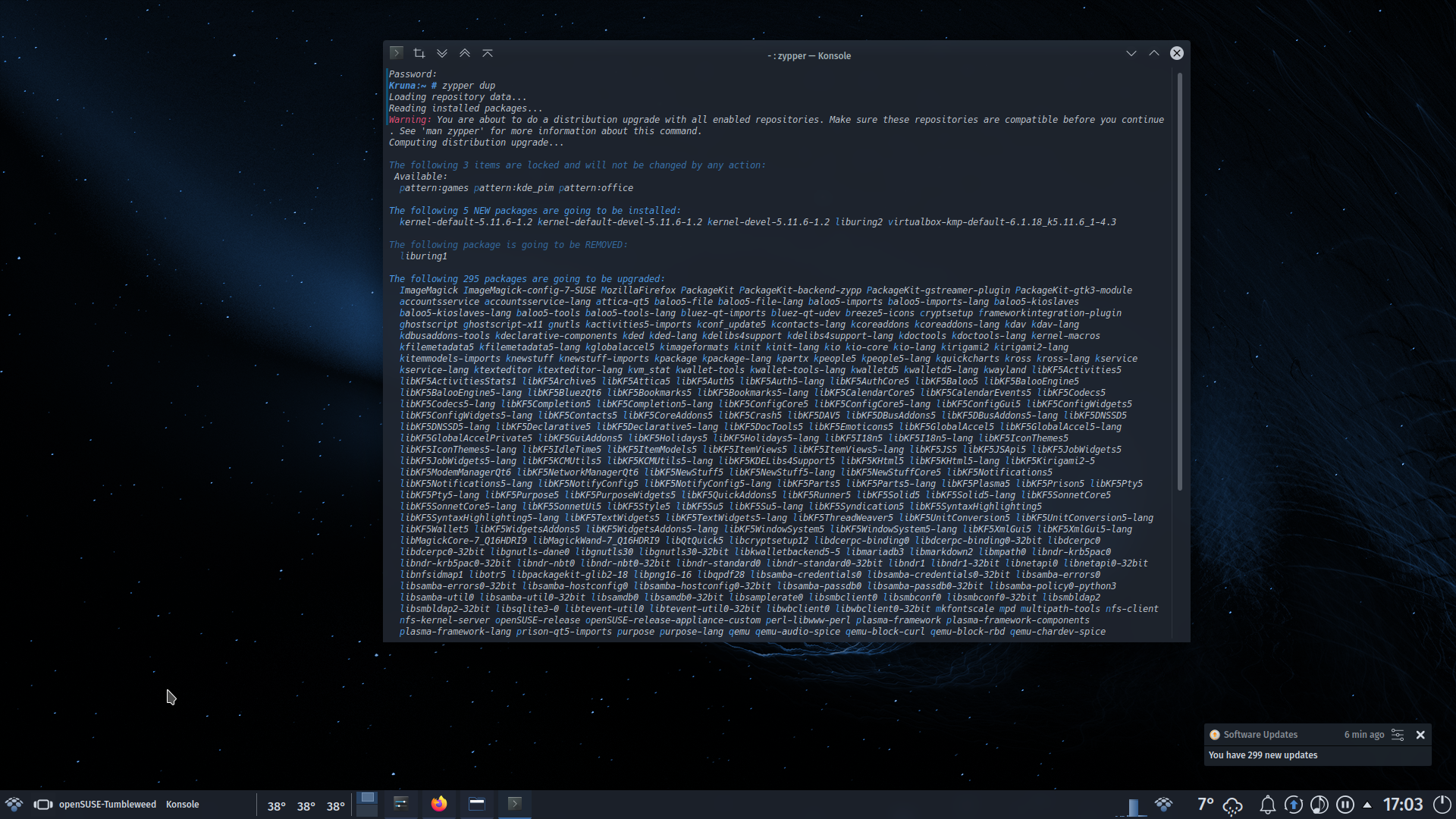1456x819 pixels.
Task: Click the first 38° temperature sensor reading
Action: click(x=277, y=806)
